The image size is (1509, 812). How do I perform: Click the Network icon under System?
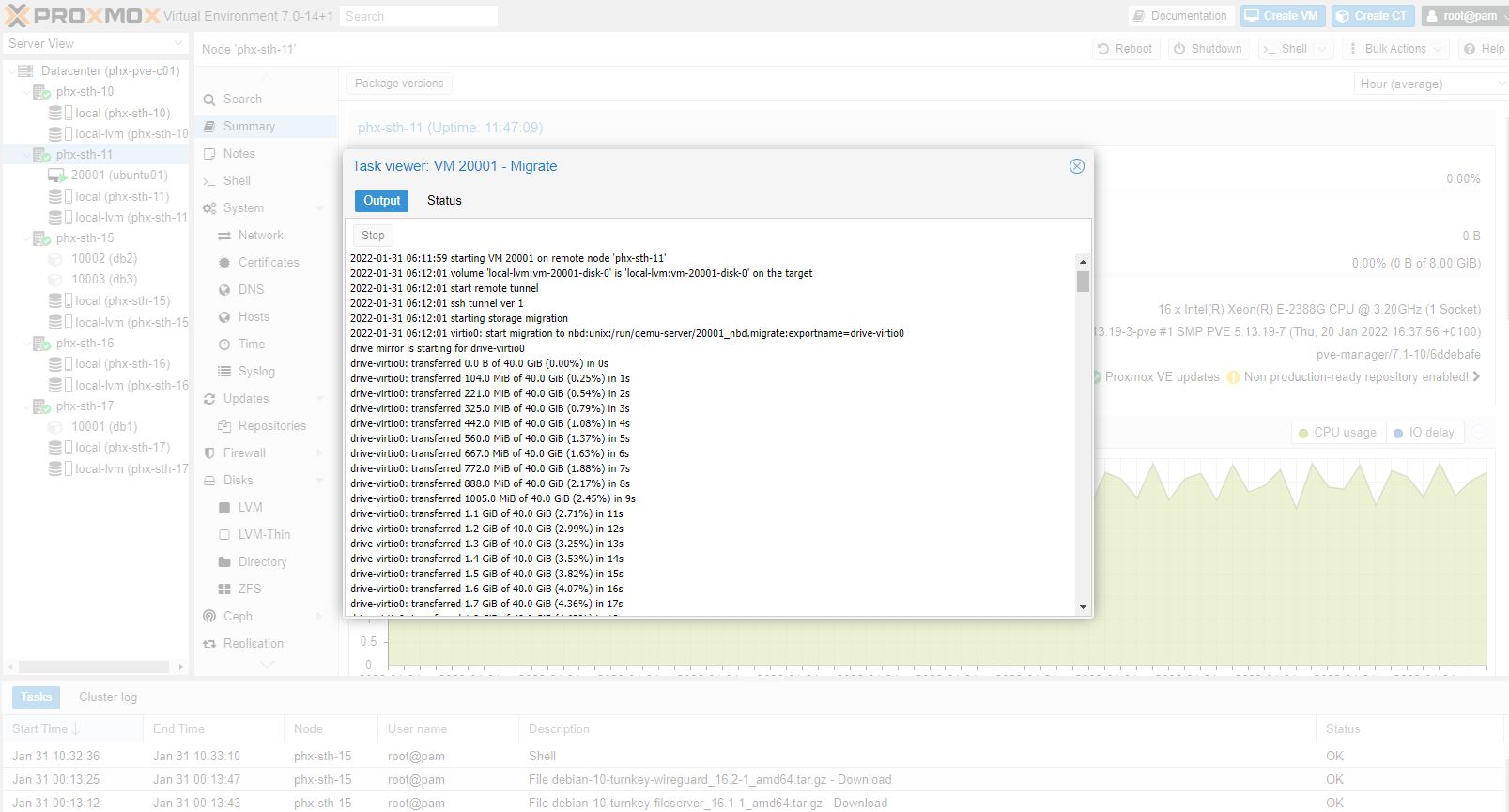pos(224,236)
